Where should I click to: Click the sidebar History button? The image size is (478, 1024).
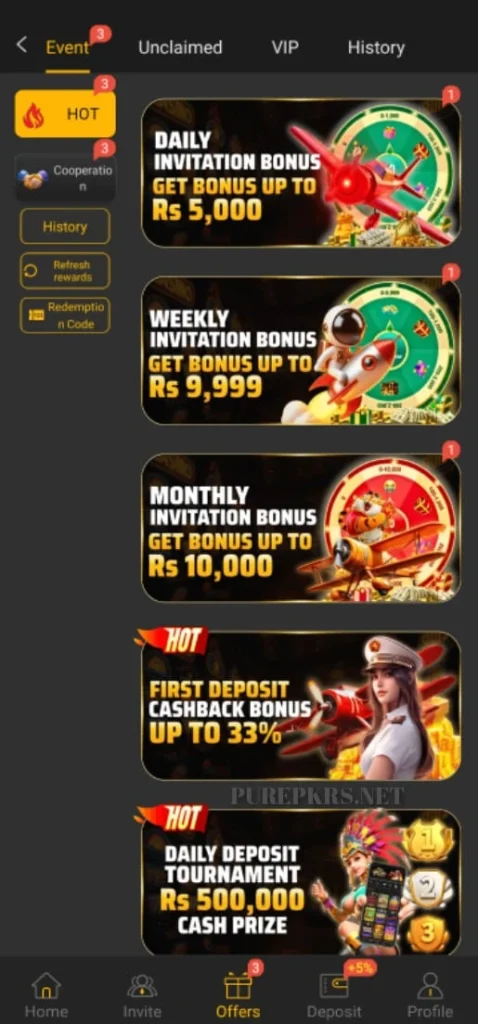tap(65, 226)
